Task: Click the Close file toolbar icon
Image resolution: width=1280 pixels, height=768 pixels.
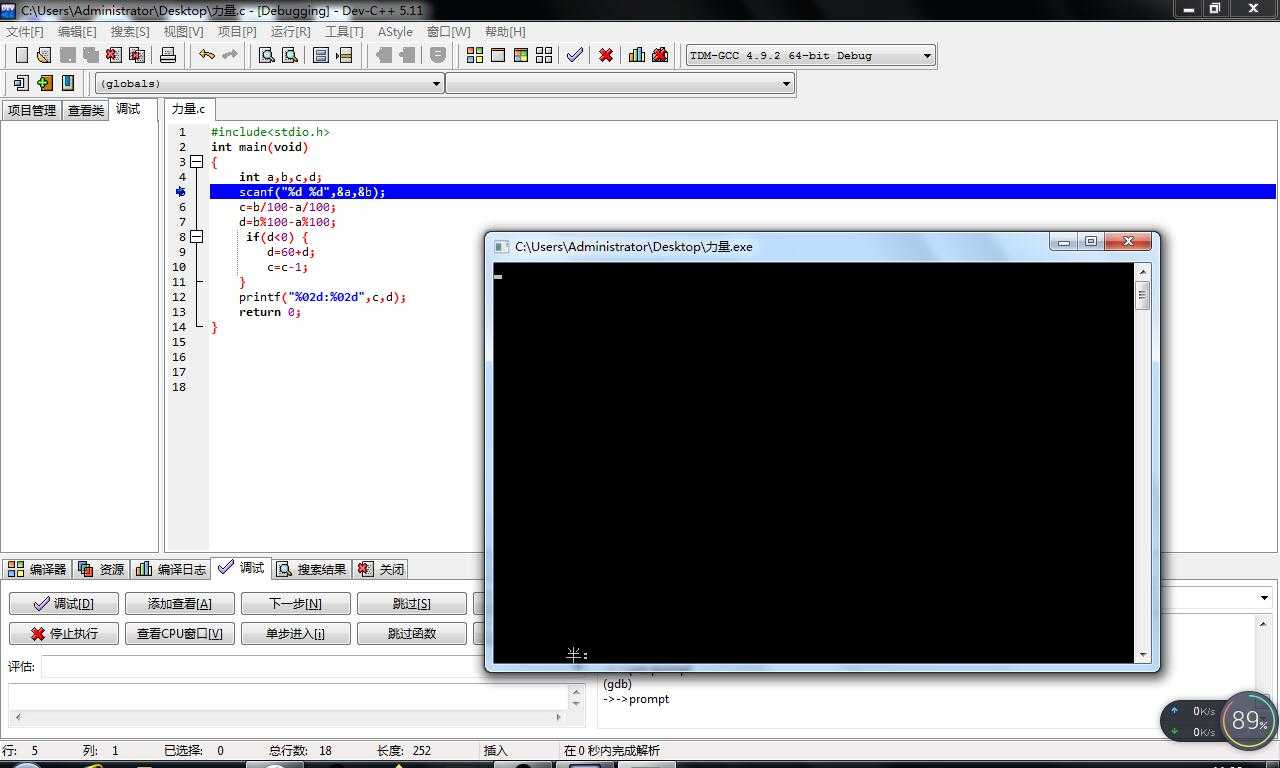Action: coord(113,55)
